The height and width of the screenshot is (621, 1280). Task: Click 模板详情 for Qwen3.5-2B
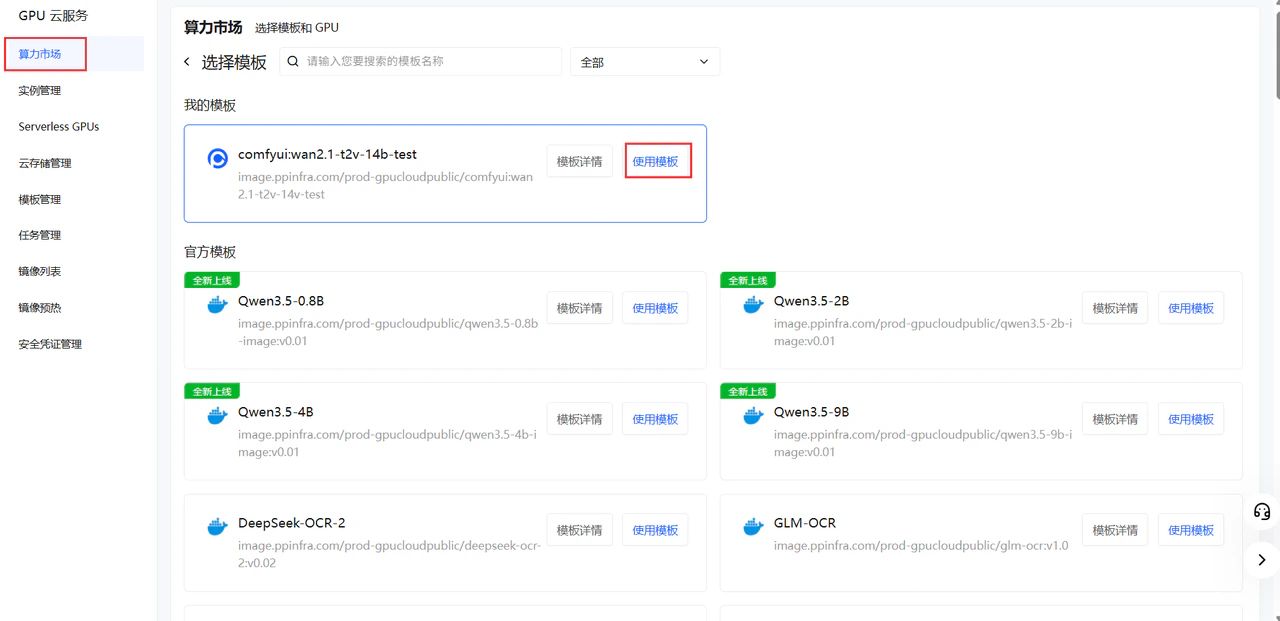click(x=1116, y=308)
